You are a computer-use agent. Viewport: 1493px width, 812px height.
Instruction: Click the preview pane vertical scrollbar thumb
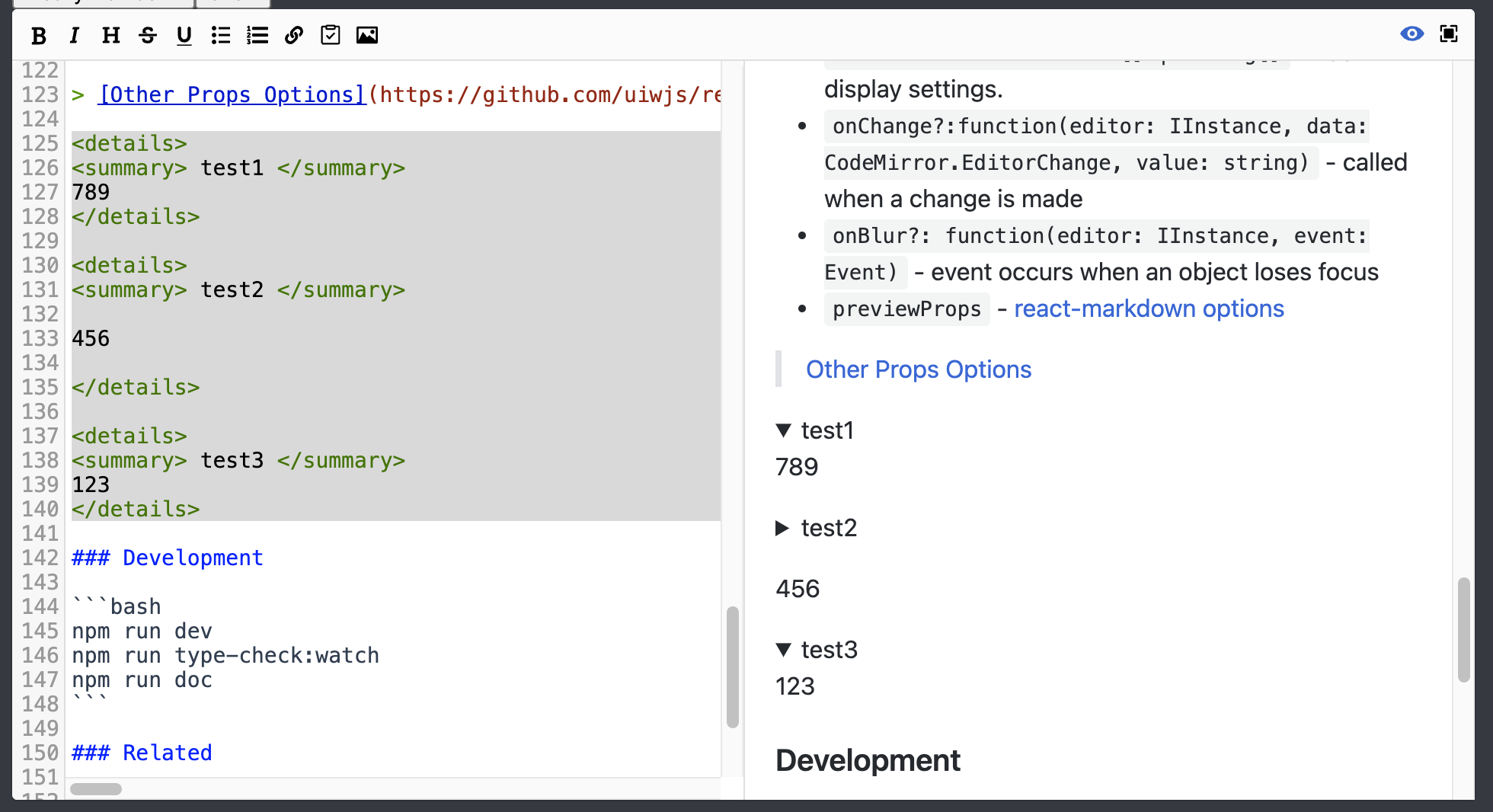tap(1463, 630)
